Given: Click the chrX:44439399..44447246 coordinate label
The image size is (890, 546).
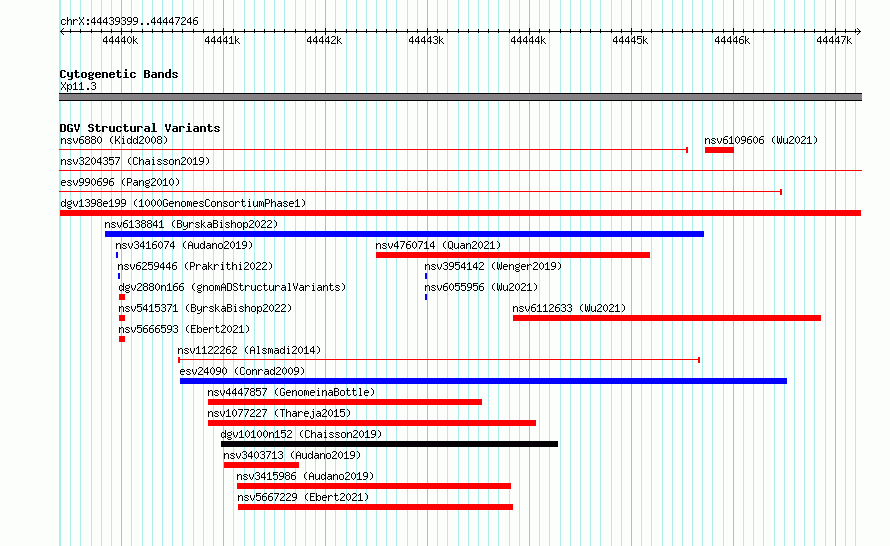Looking at the screenshot, I should (129, 21).
